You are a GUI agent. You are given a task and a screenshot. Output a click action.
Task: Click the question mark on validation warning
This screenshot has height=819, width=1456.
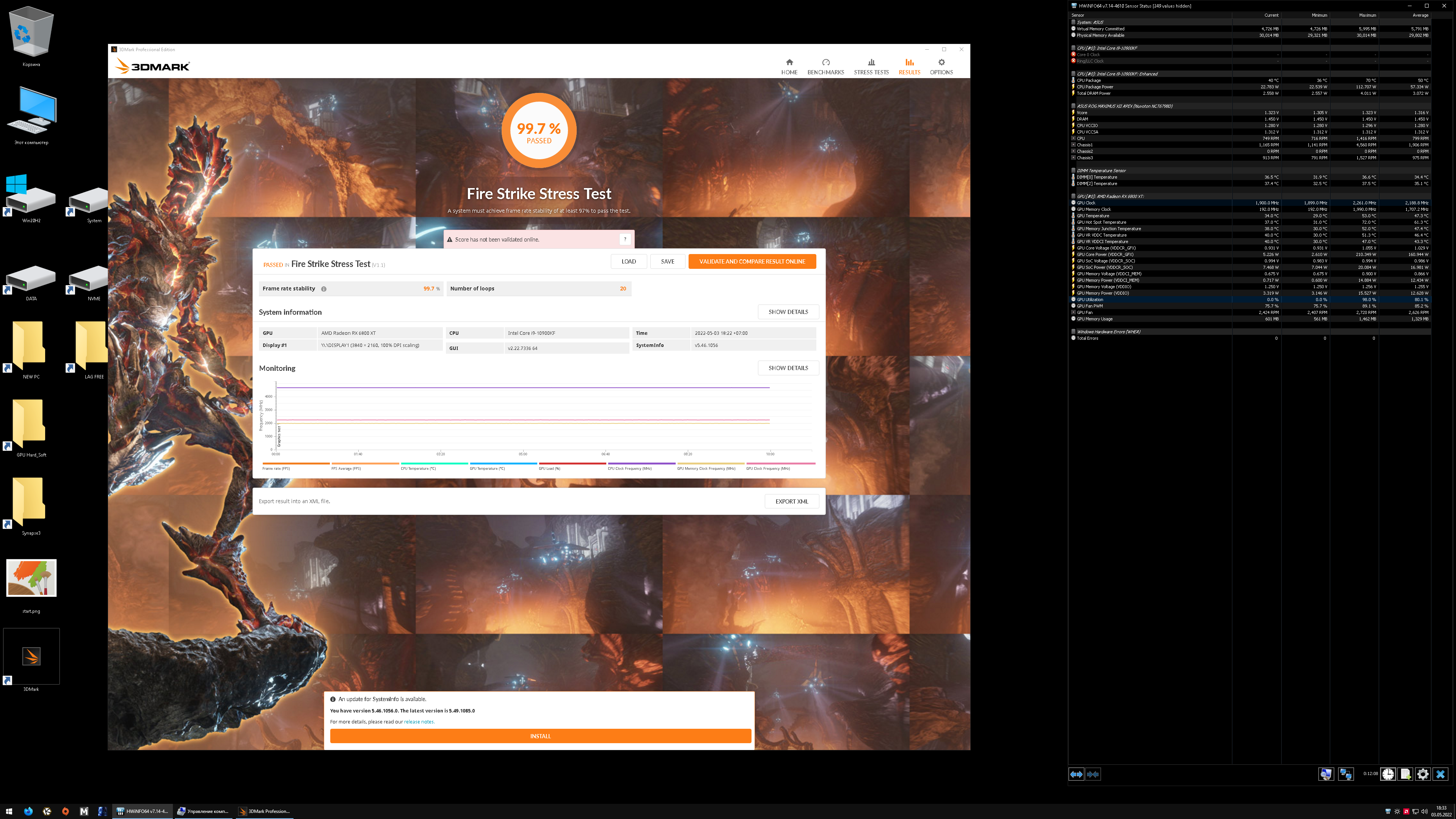click(x=624, y=239)
